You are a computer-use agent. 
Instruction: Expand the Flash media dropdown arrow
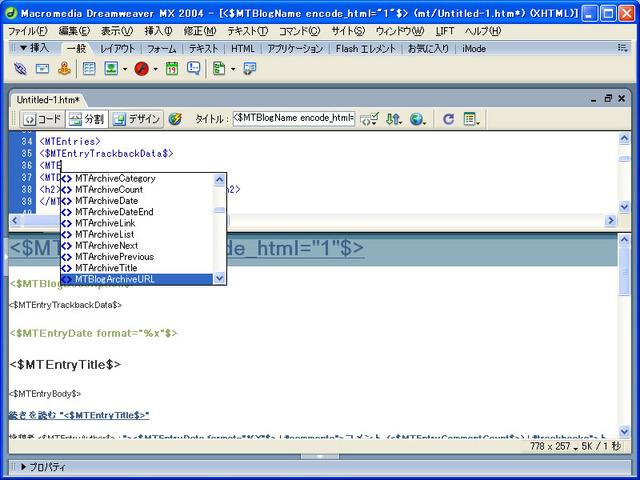coord(156,69)
